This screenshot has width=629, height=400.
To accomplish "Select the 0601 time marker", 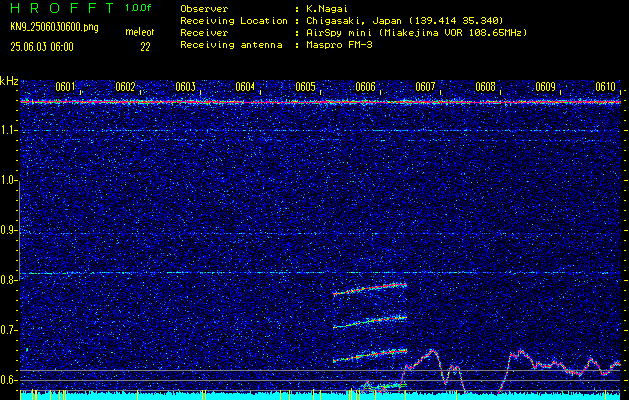I will [x=65, y=86].
